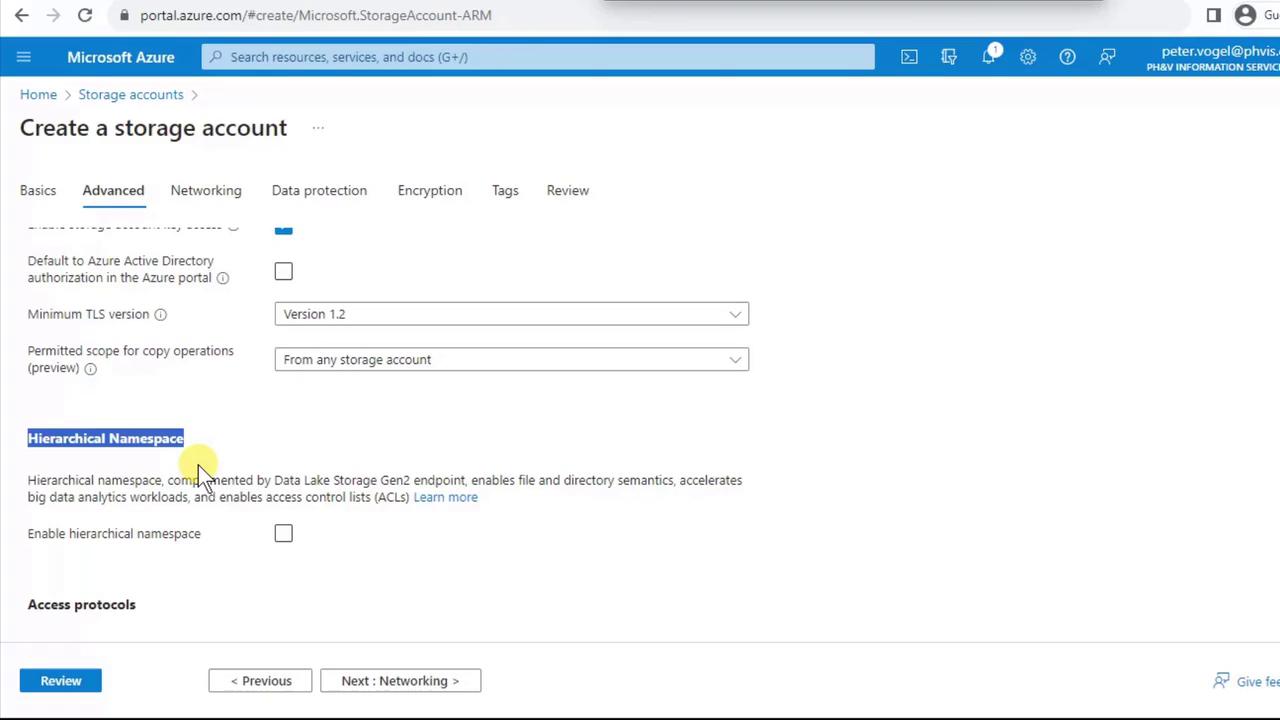Select the Advanced tab
1280x720 pixels.
coord(113,190)
